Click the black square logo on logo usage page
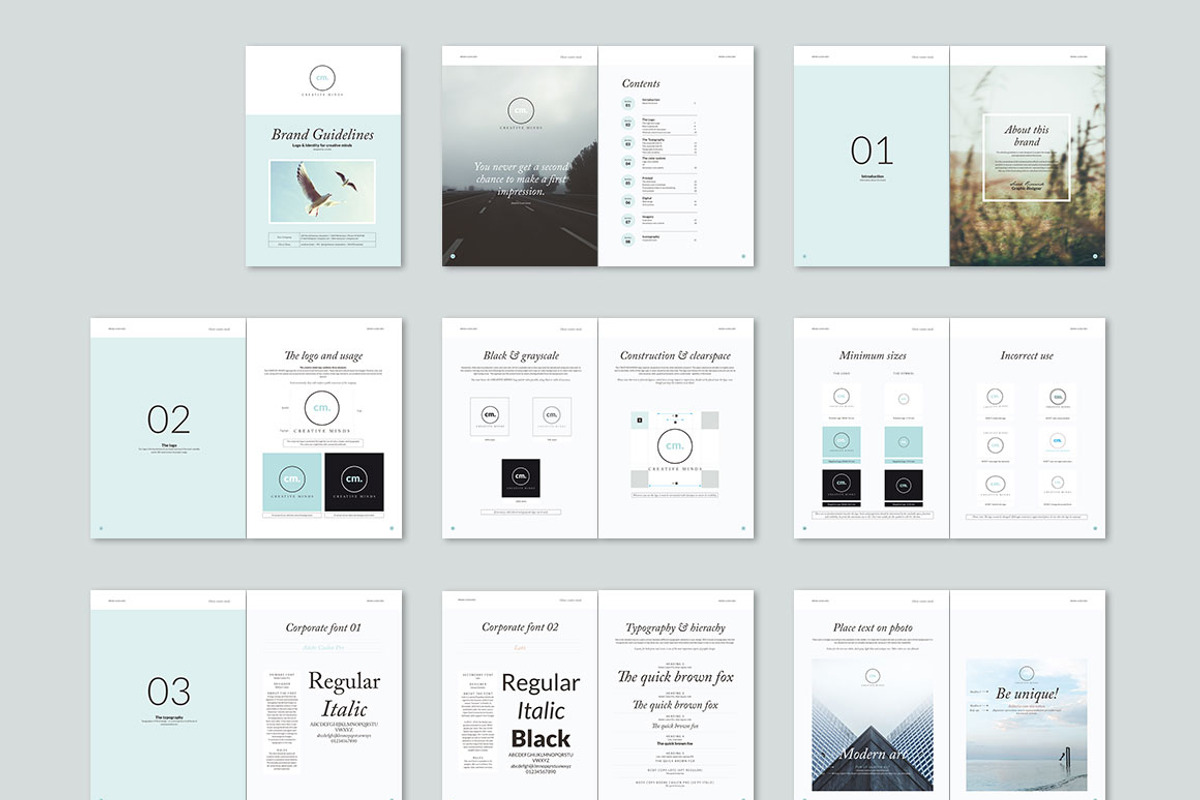The height and width of the screenshot is (800, 1200). pyautogui.click(x=354, y=482)
